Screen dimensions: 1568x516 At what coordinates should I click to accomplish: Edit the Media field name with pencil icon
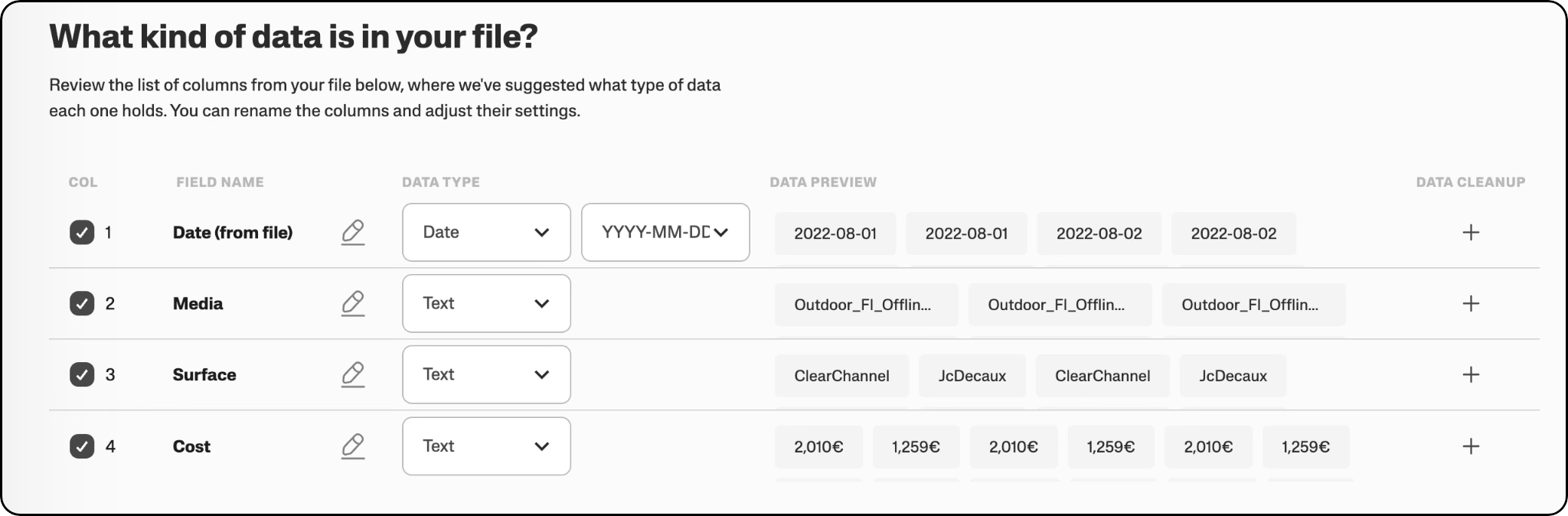[x=352, y=303]
